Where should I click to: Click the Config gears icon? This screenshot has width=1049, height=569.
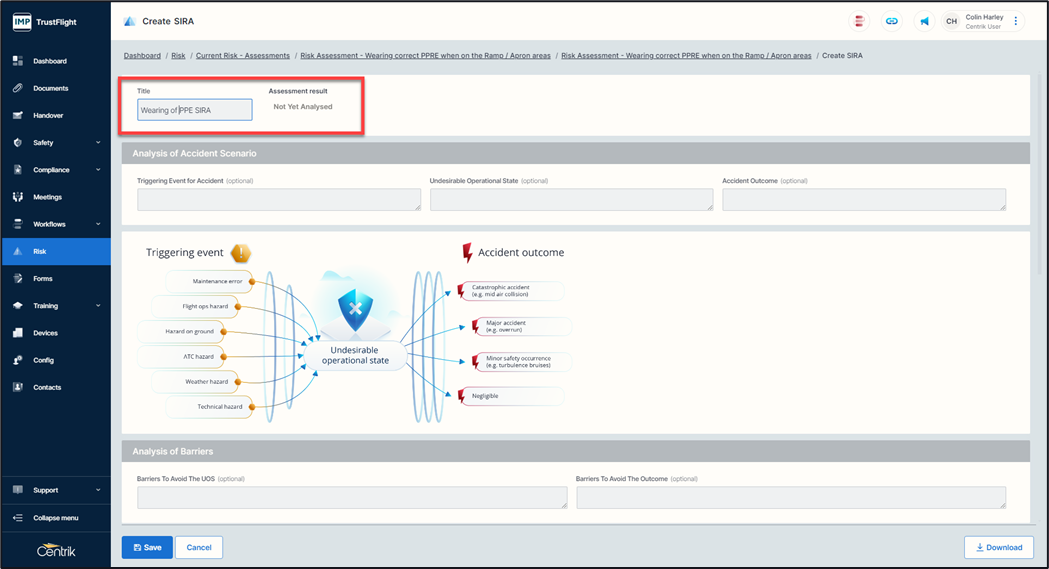pyautogui.click(x=18, y=360)
